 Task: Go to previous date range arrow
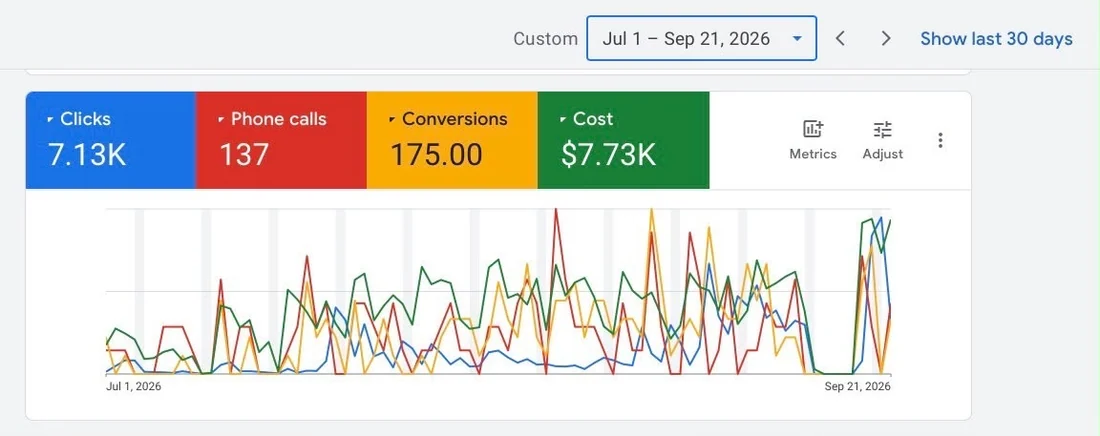(840, 38)
